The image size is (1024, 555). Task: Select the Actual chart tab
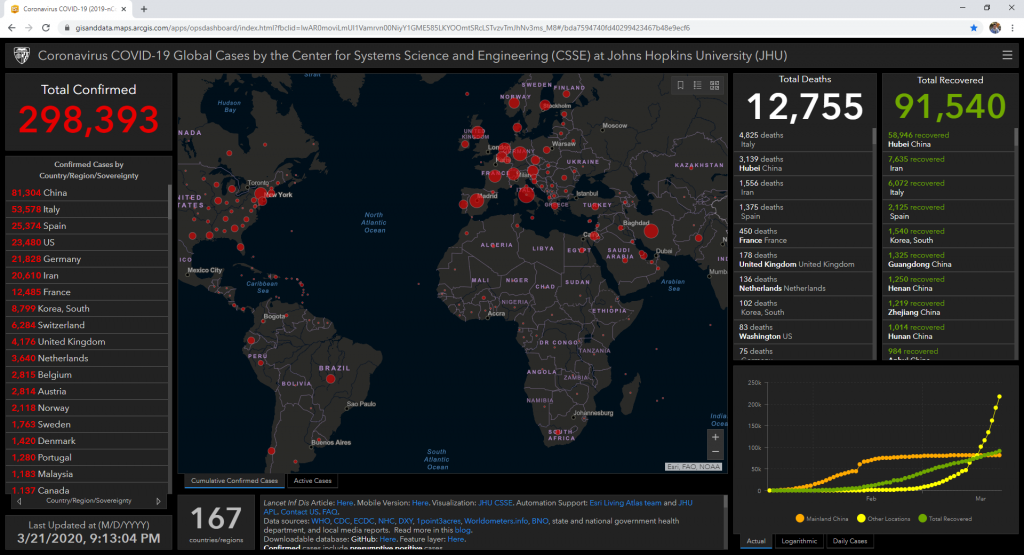point(756,541)
